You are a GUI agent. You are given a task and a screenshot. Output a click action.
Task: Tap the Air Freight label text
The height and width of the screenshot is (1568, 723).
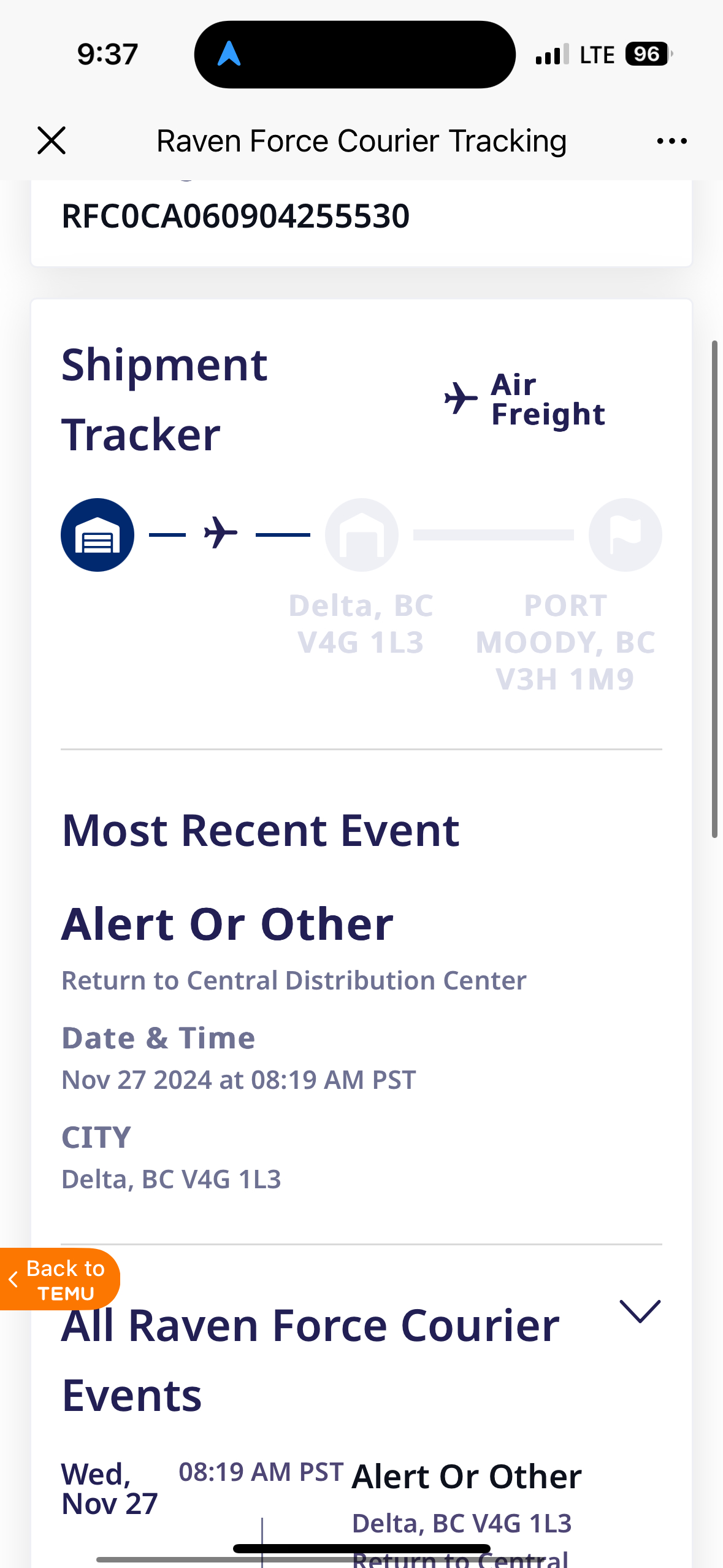[548, 399]
